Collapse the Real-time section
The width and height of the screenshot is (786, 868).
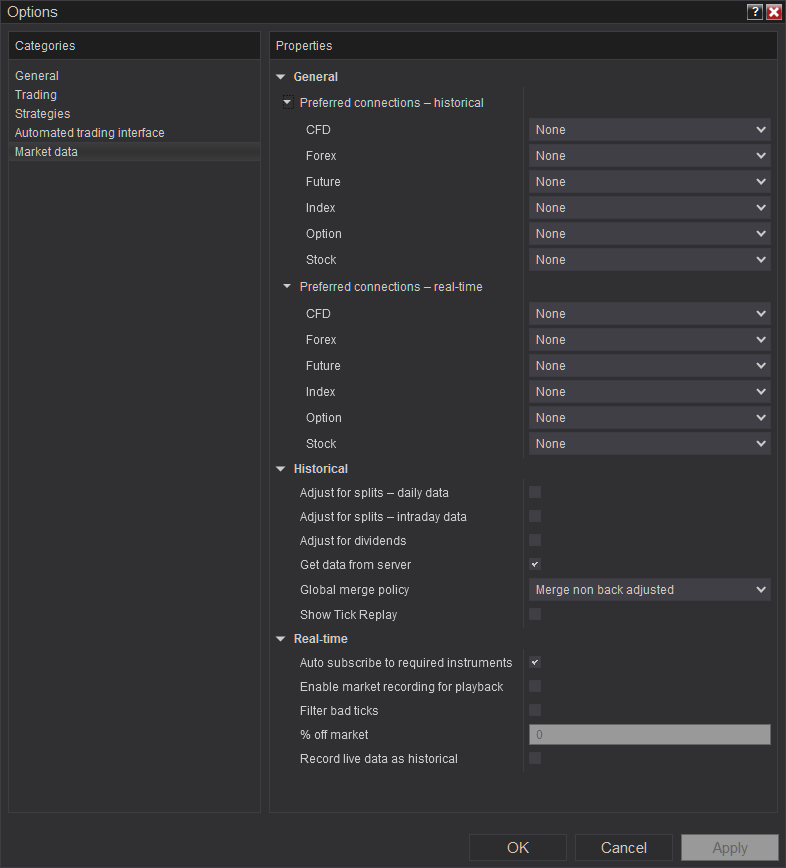point(281,639)
